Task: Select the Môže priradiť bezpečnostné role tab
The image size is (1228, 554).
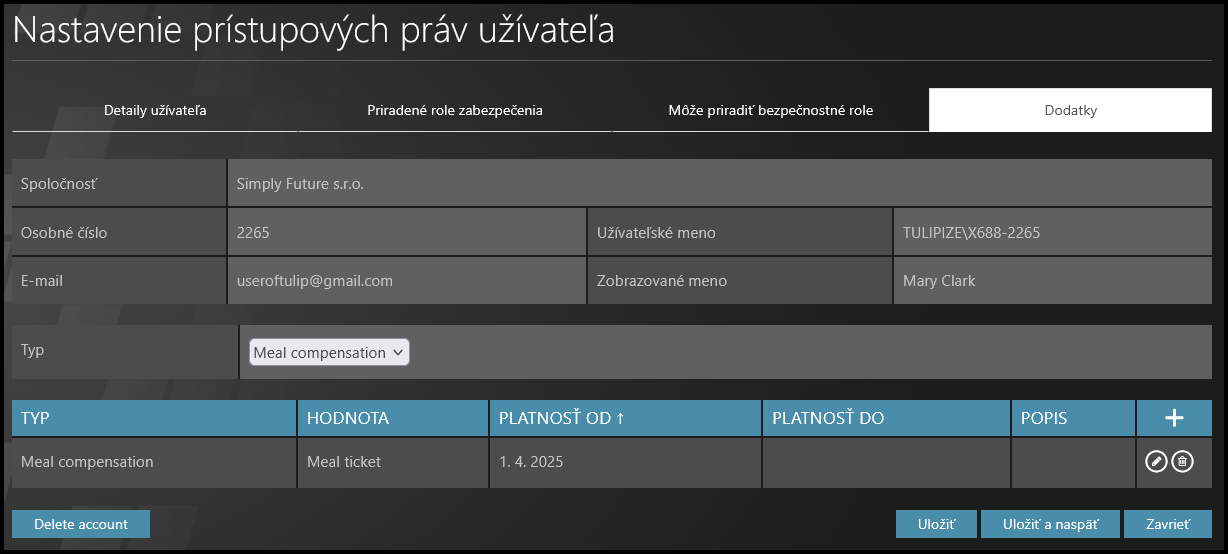Action: (x=770, y=110)
